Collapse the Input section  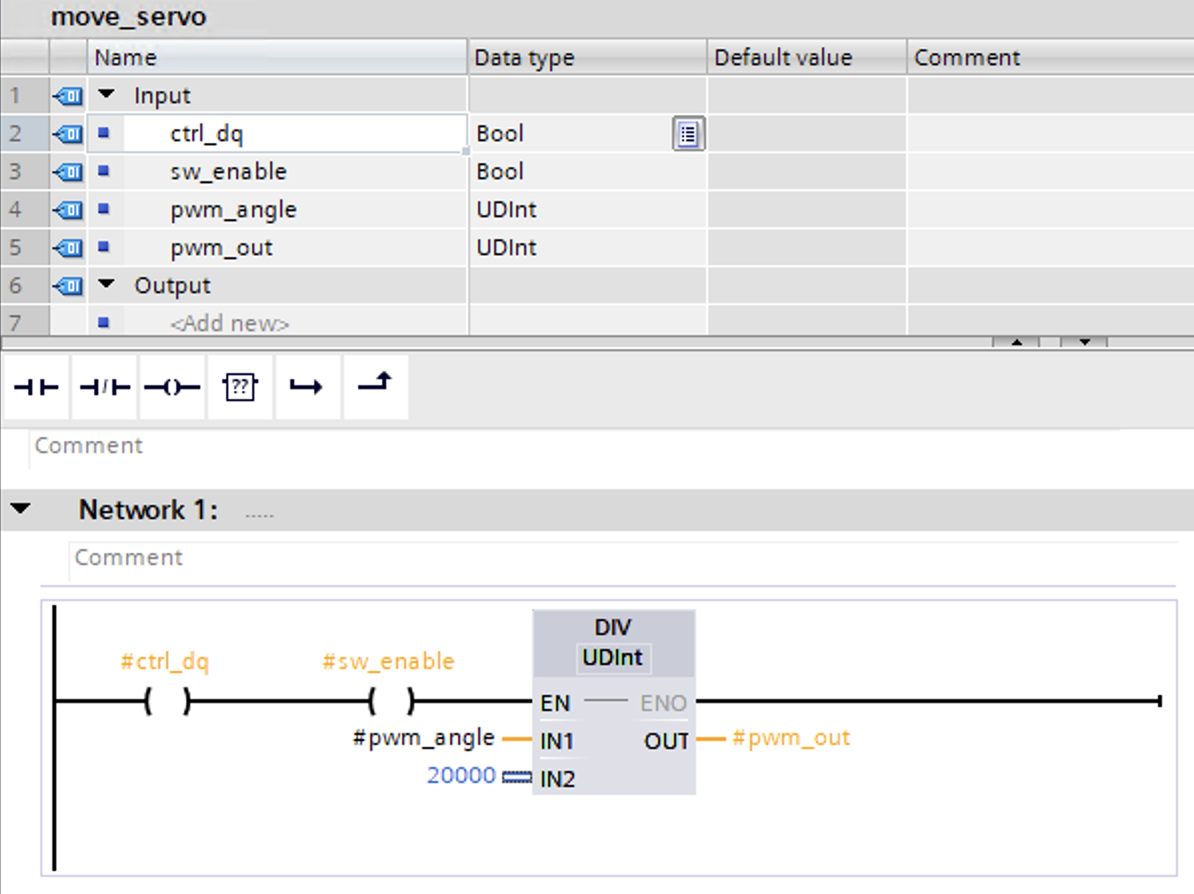tap(106, 95)
